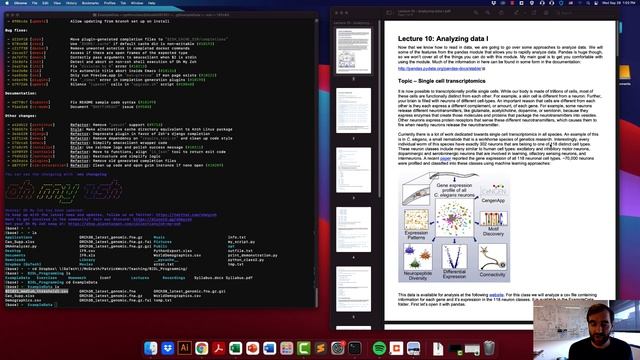Open the Help menu

(x=151, y=3)
